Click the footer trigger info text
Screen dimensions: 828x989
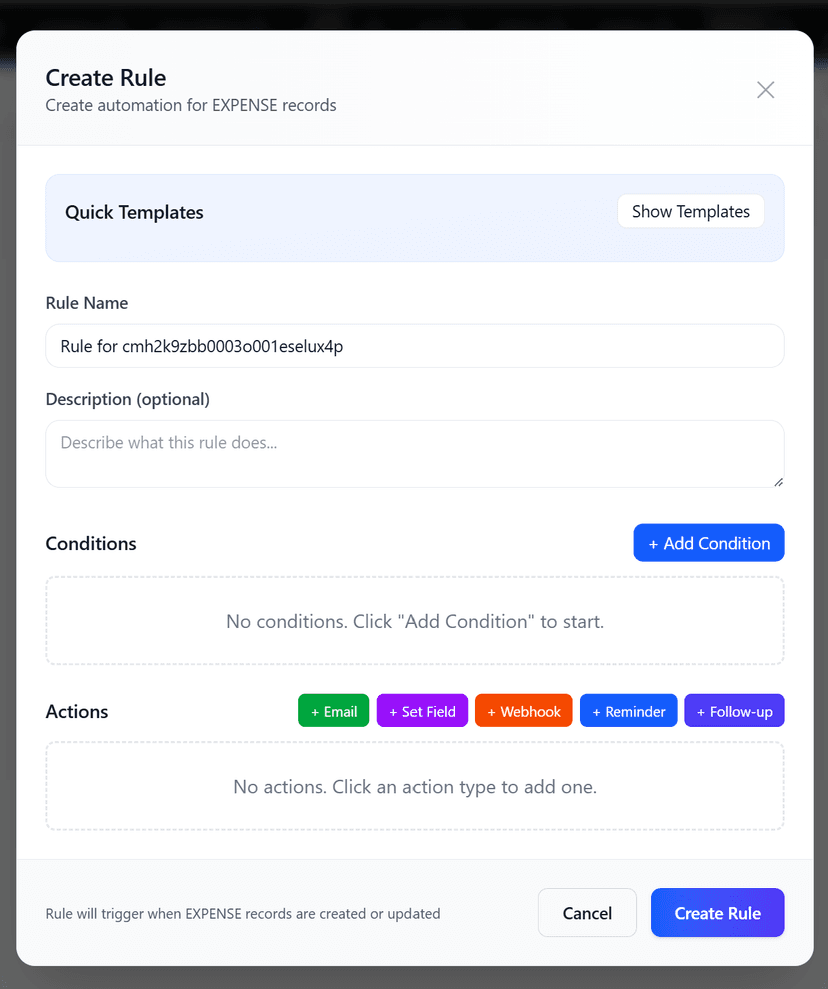242,914
